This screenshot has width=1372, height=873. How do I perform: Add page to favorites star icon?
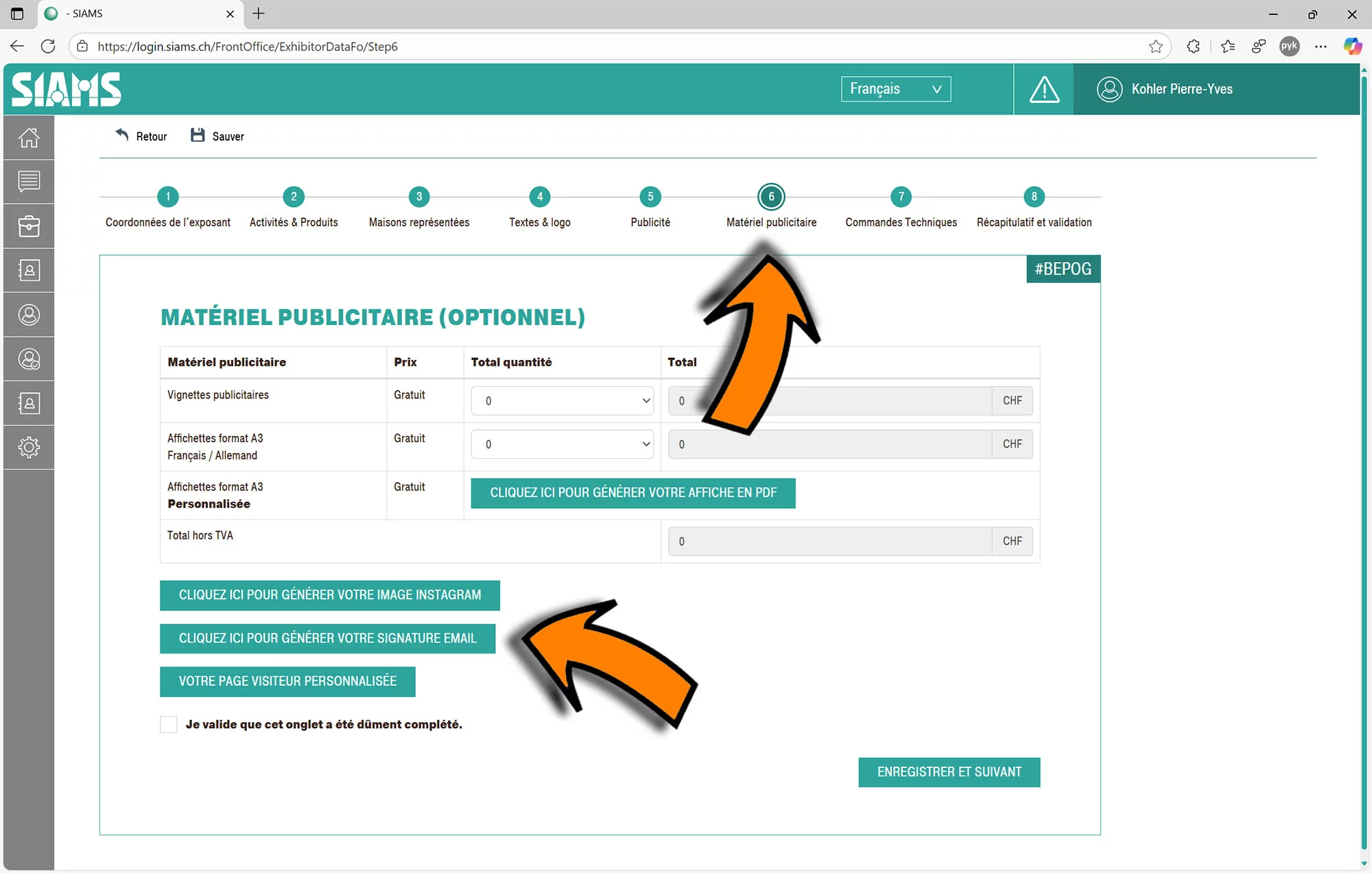pyautogui.click(x=1156, y=47)
